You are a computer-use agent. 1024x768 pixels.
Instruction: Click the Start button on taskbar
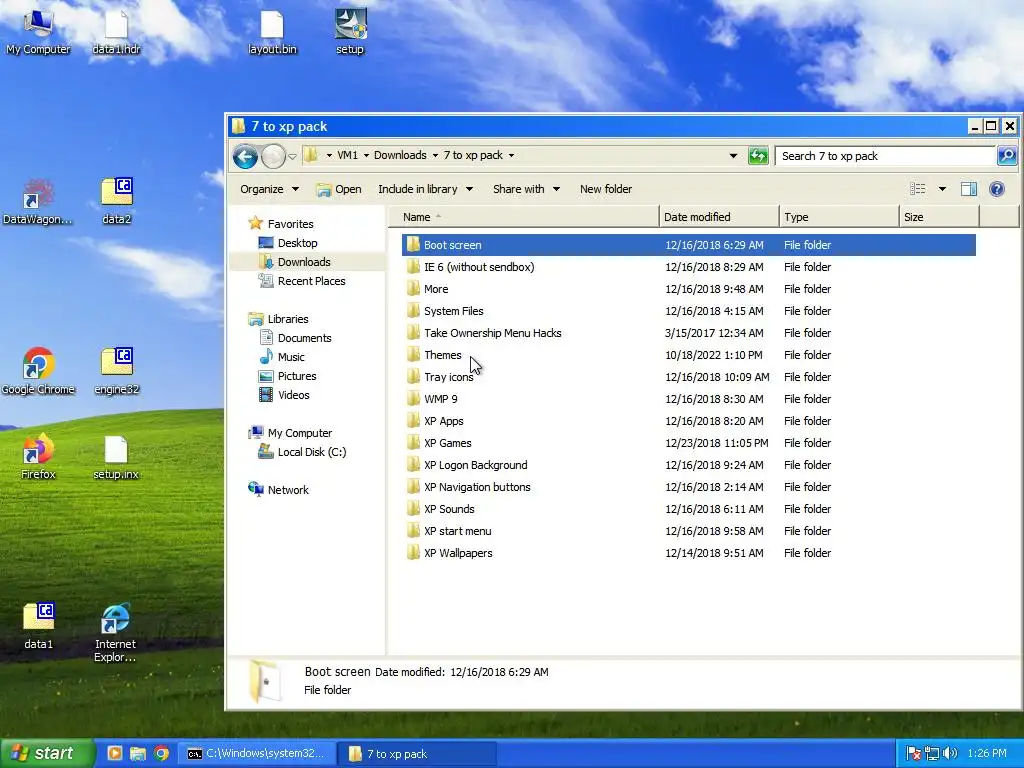pos(46,753)
